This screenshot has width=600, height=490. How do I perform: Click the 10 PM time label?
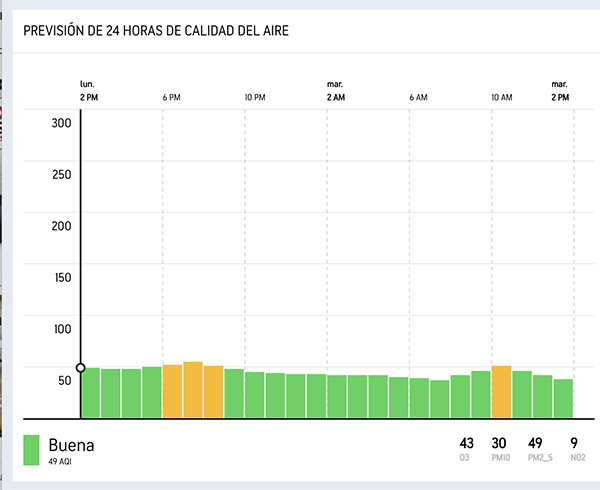point(255,97)
